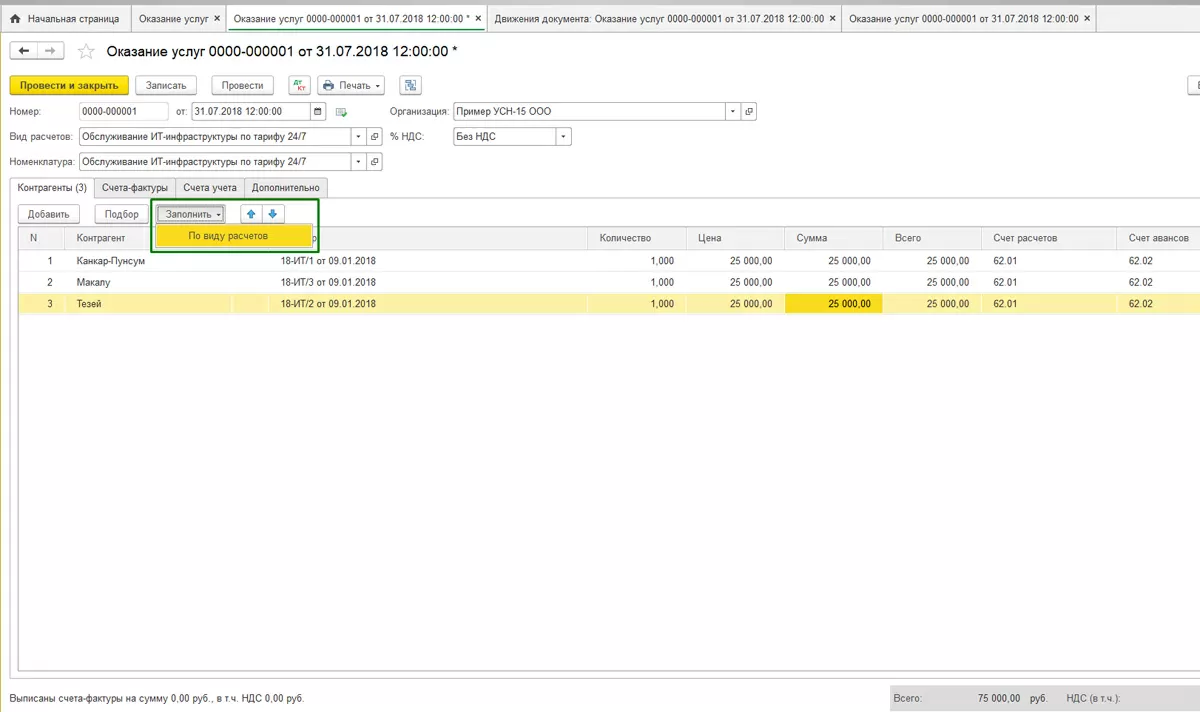Click the Записать button

(x=166, y=86)
